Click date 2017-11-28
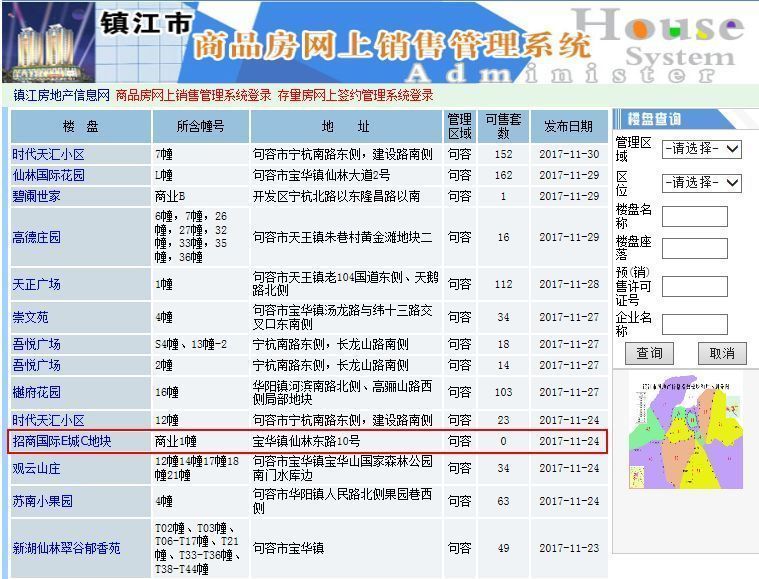The height and width of the screenshot is (579, 759). click(x=569, y=284)
